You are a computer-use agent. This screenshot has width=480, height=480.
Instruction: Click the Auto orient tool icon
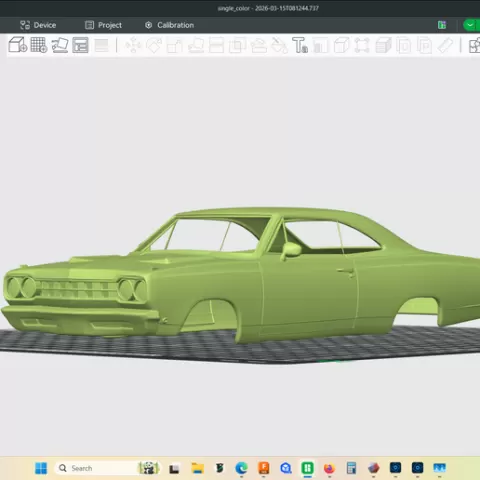click(60, 45)
